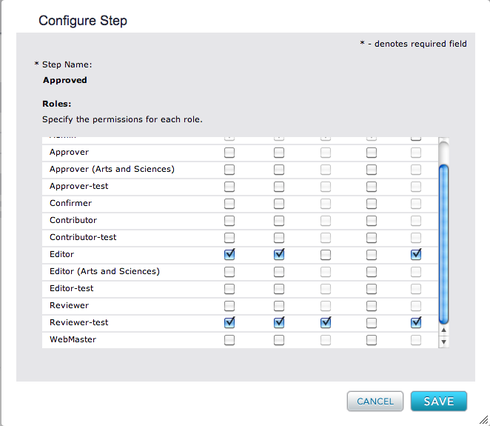
Task: Click the scrollbar up arrow in roles list
Action: 443,330
